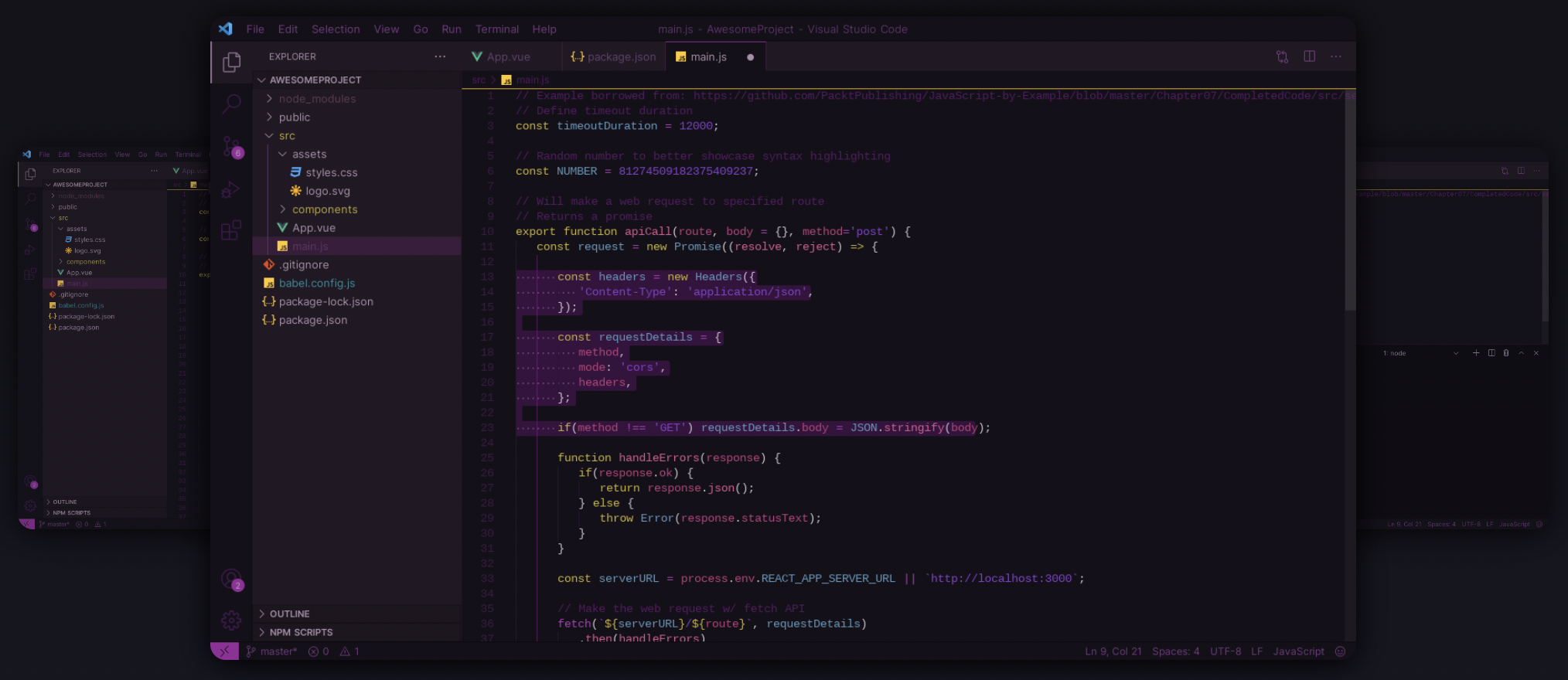1568x680 pixels.
Task: Select the main.js editor tab
Action: (715, 56)
